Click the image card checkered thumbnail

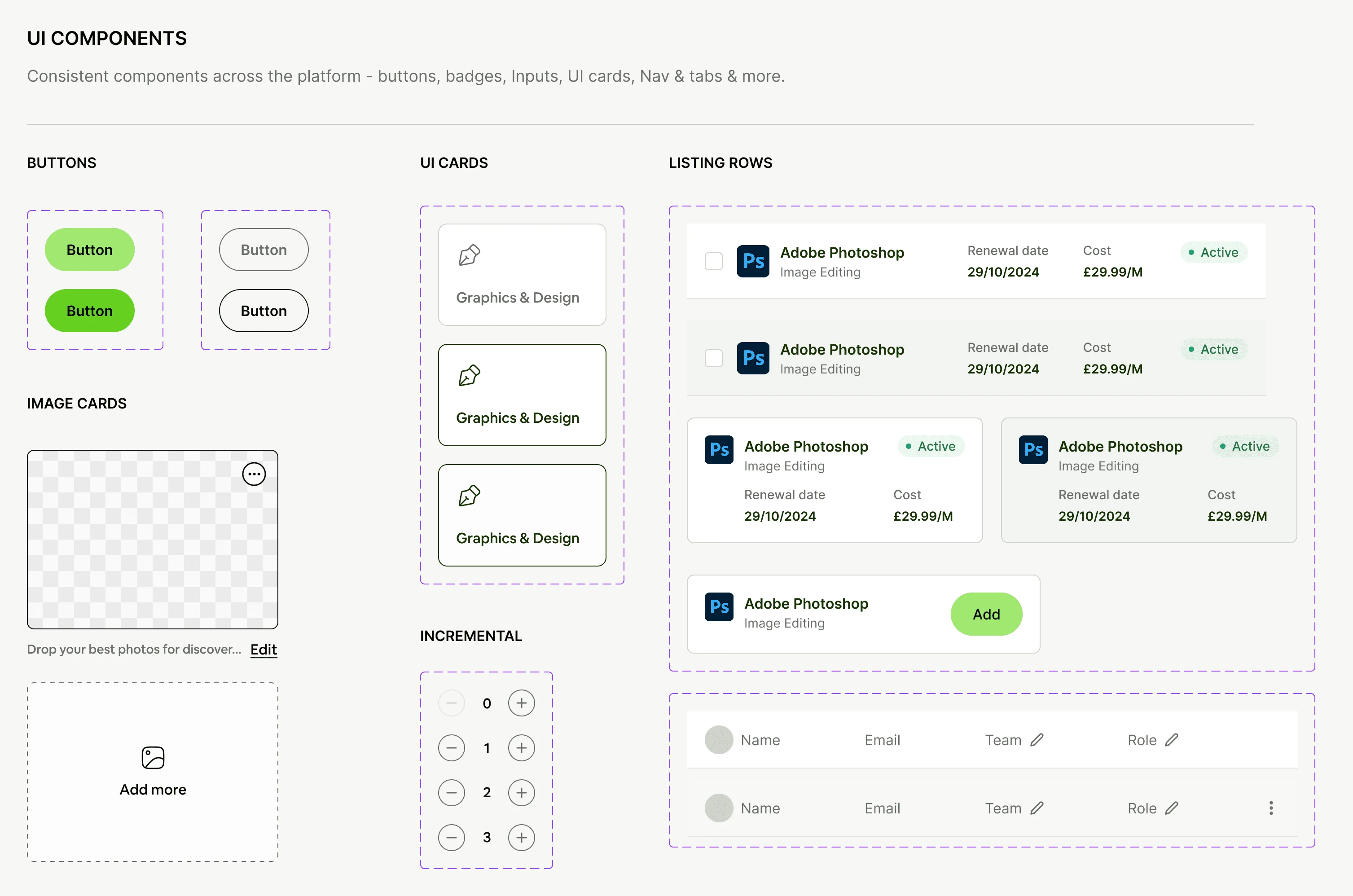coord(153,540)
